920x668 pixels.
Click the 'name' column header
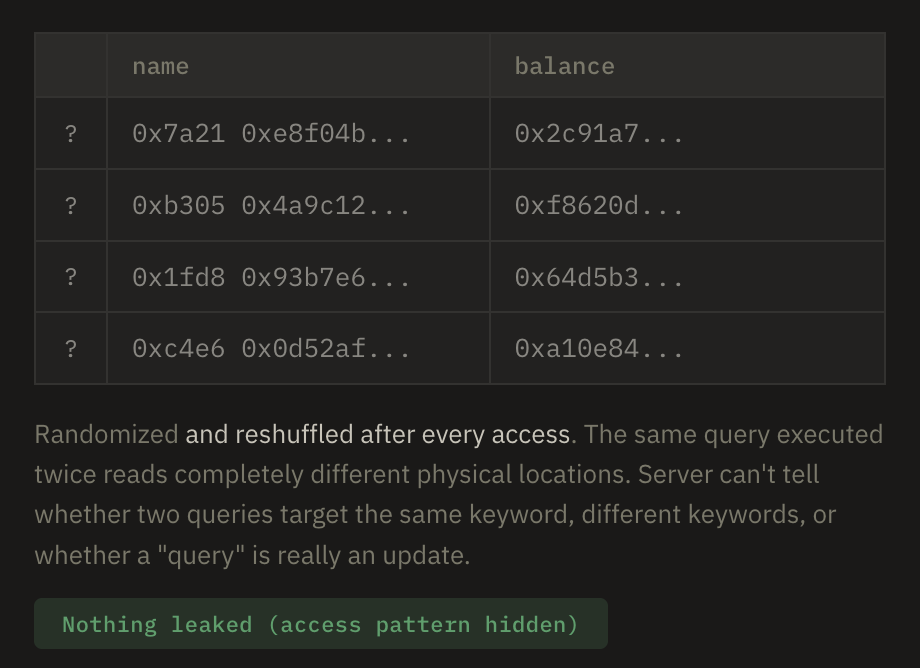(161, 66)
